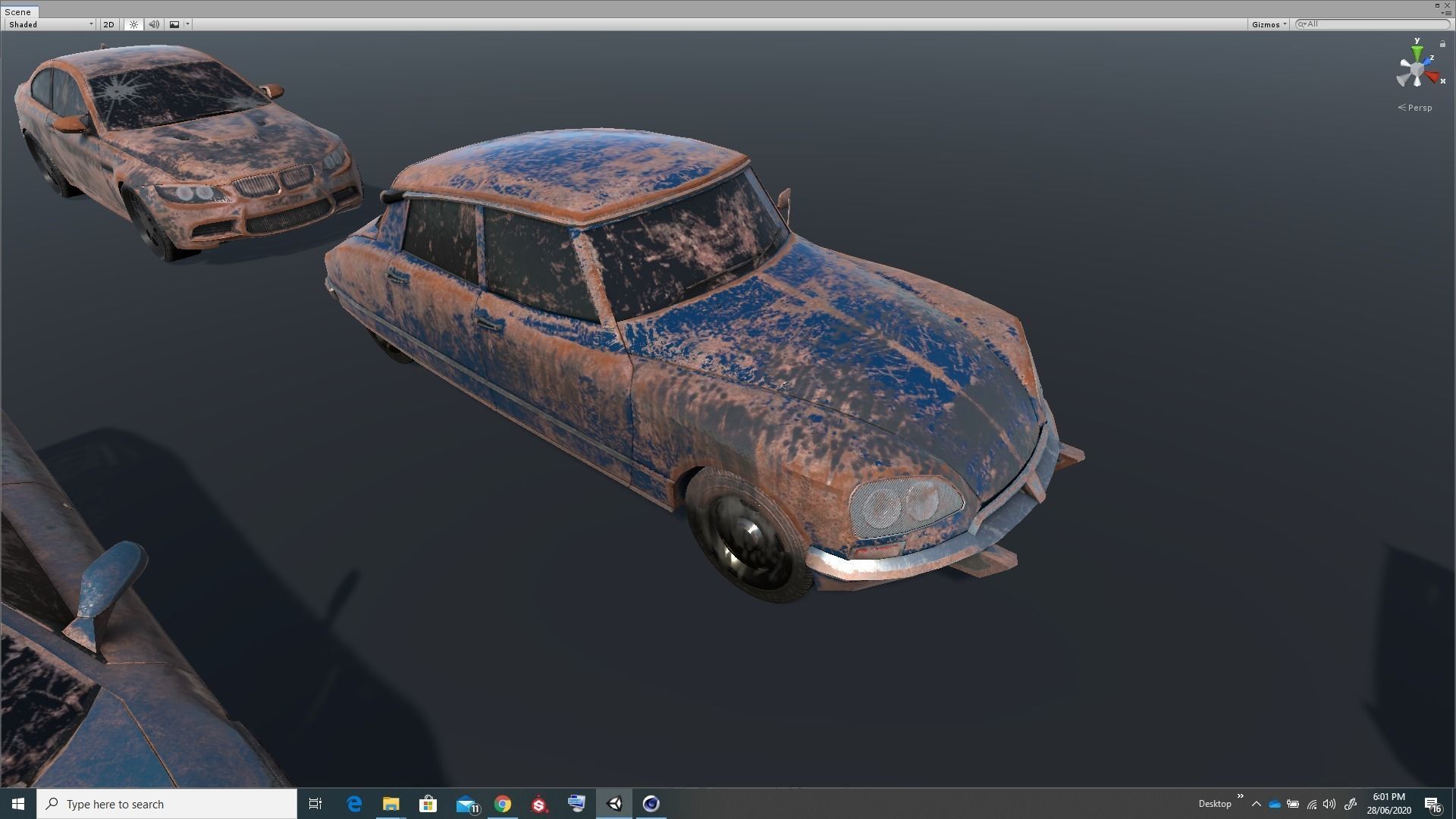This screenshot has height=819, width=1456.
Task: Open Cinema 4D from the taskbar
Action: (x=651, y=804)
